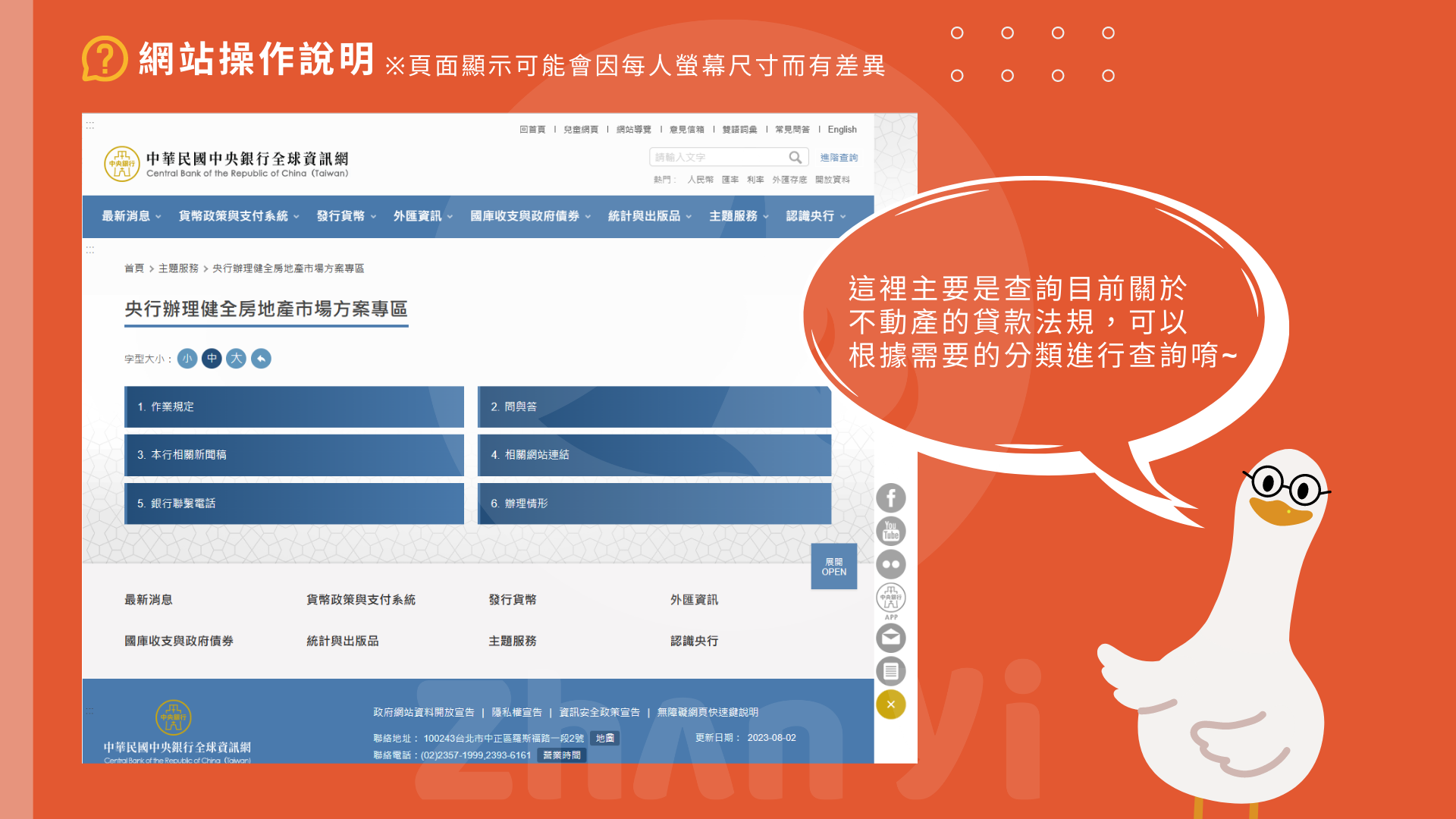
Task: Open the 6. 辦理情形 section
Action: pos(654,504)
